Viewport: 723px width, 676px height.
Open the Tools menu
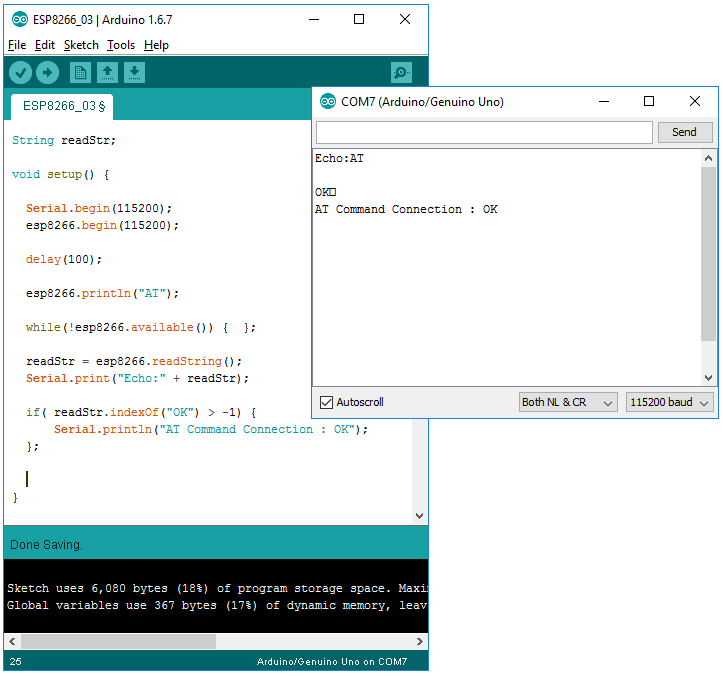pos(121,45)
